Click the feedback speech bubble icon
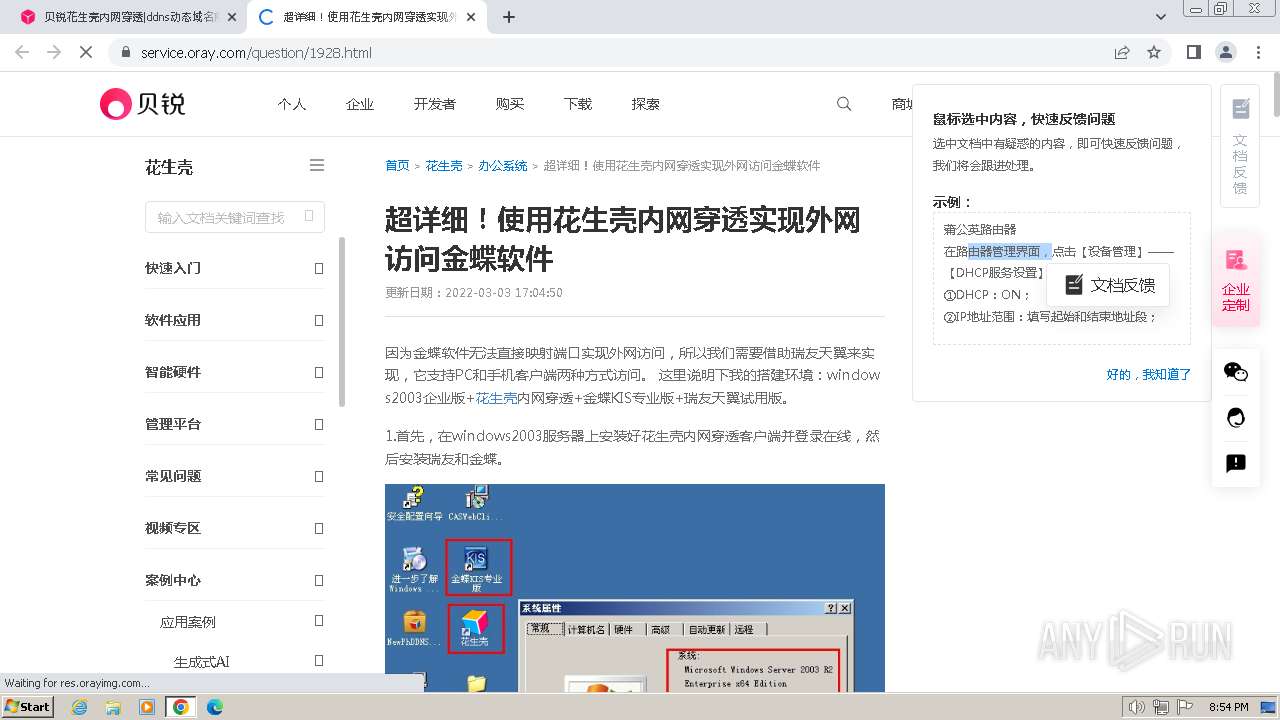 pos(1236,463)
